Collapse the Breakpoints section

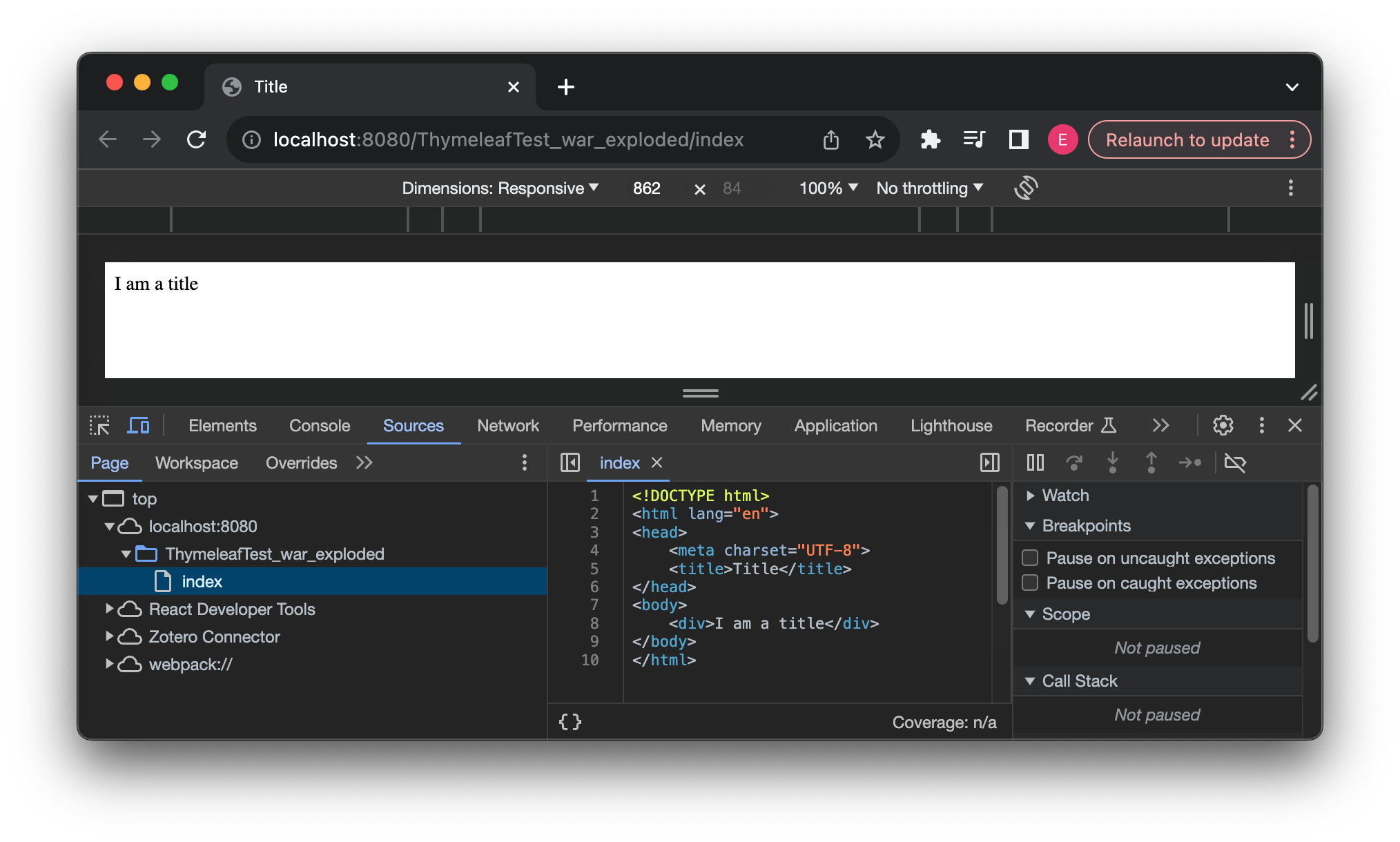[x=1031, y=525]
